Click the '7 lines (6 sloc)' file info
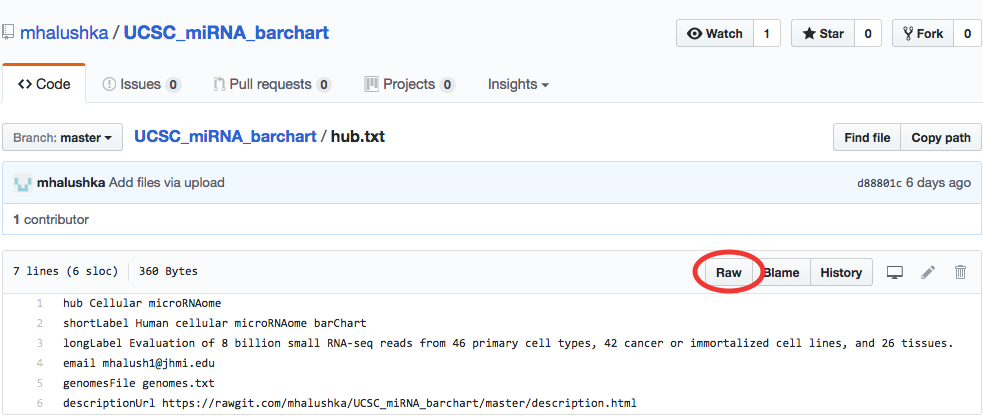 pyautogui.click(x=65, y=272)
